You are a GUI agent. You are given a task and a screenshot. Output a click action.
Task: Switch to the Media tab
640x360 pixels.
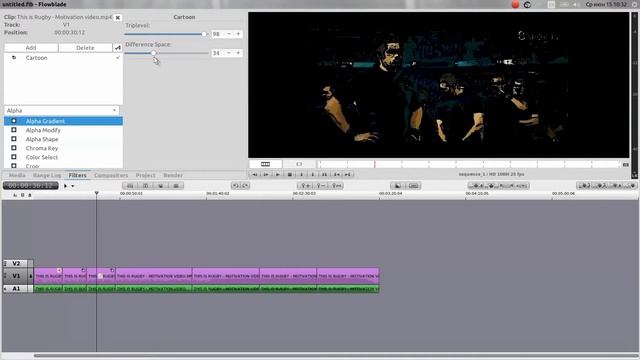click(x=17, y=175)
